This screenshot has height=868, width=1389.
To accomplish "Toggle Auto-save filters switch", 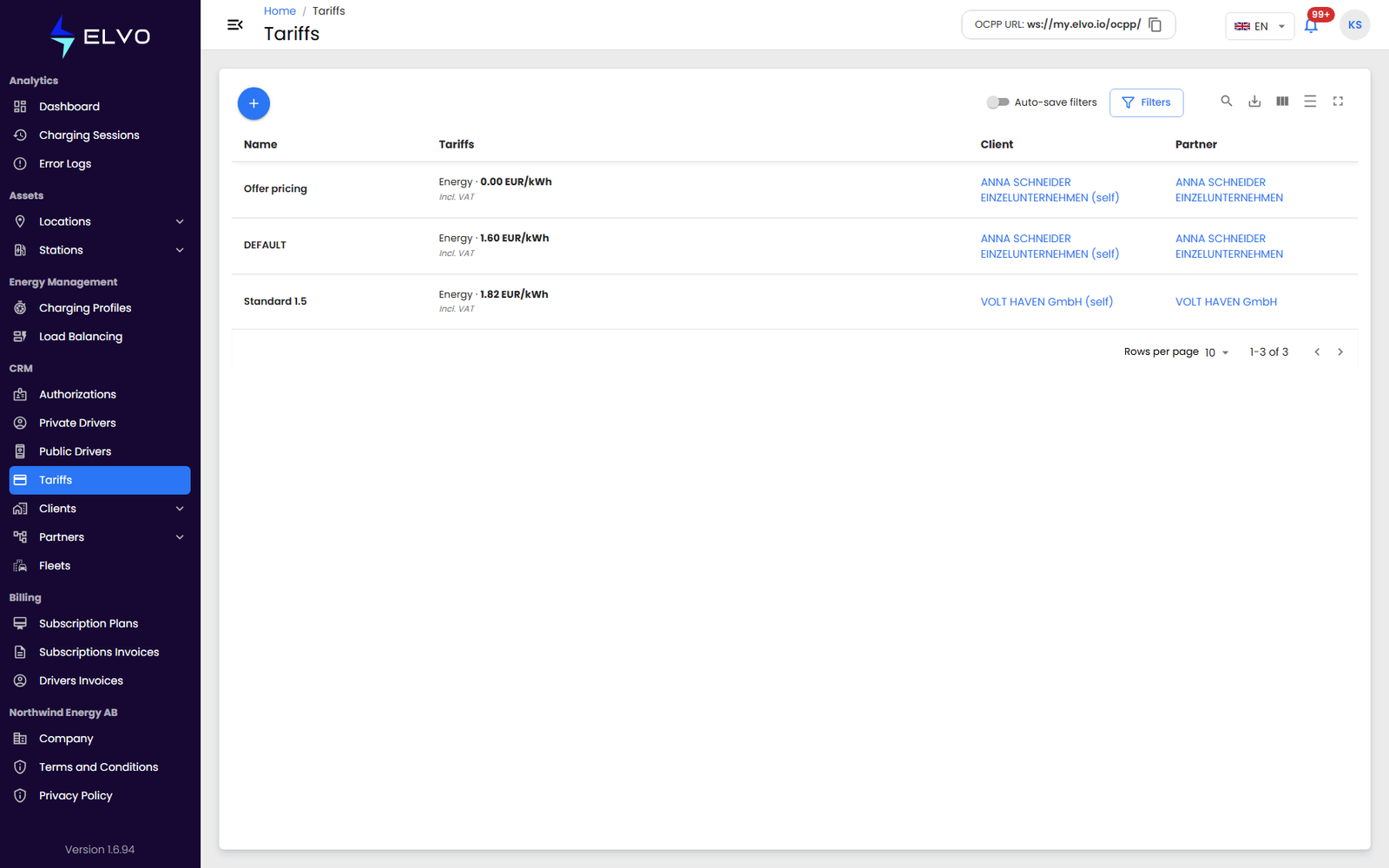I will point(997,102).
